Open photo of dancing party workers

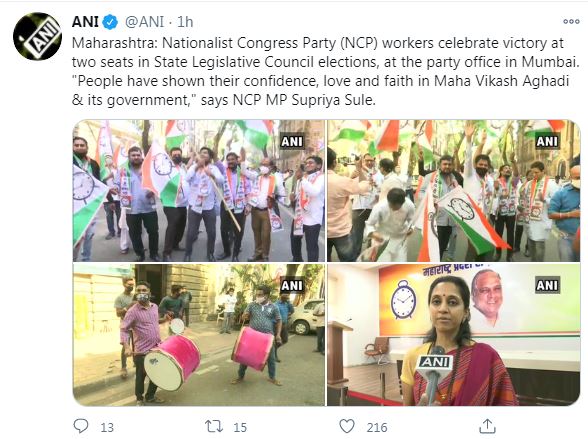tap(454, 191)
